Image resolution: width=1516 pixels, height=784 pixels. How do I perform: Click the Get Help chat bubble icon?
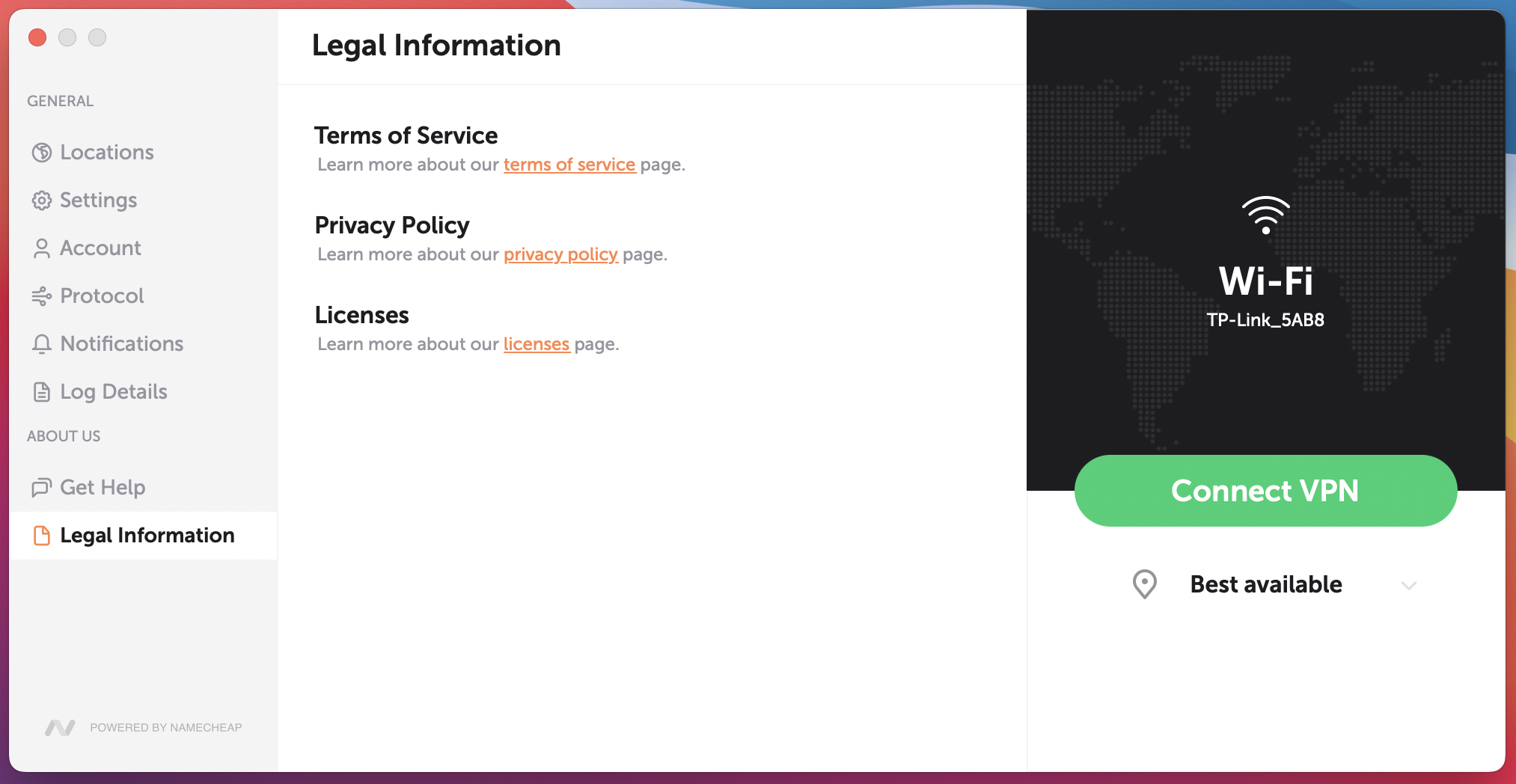[42, 488]
